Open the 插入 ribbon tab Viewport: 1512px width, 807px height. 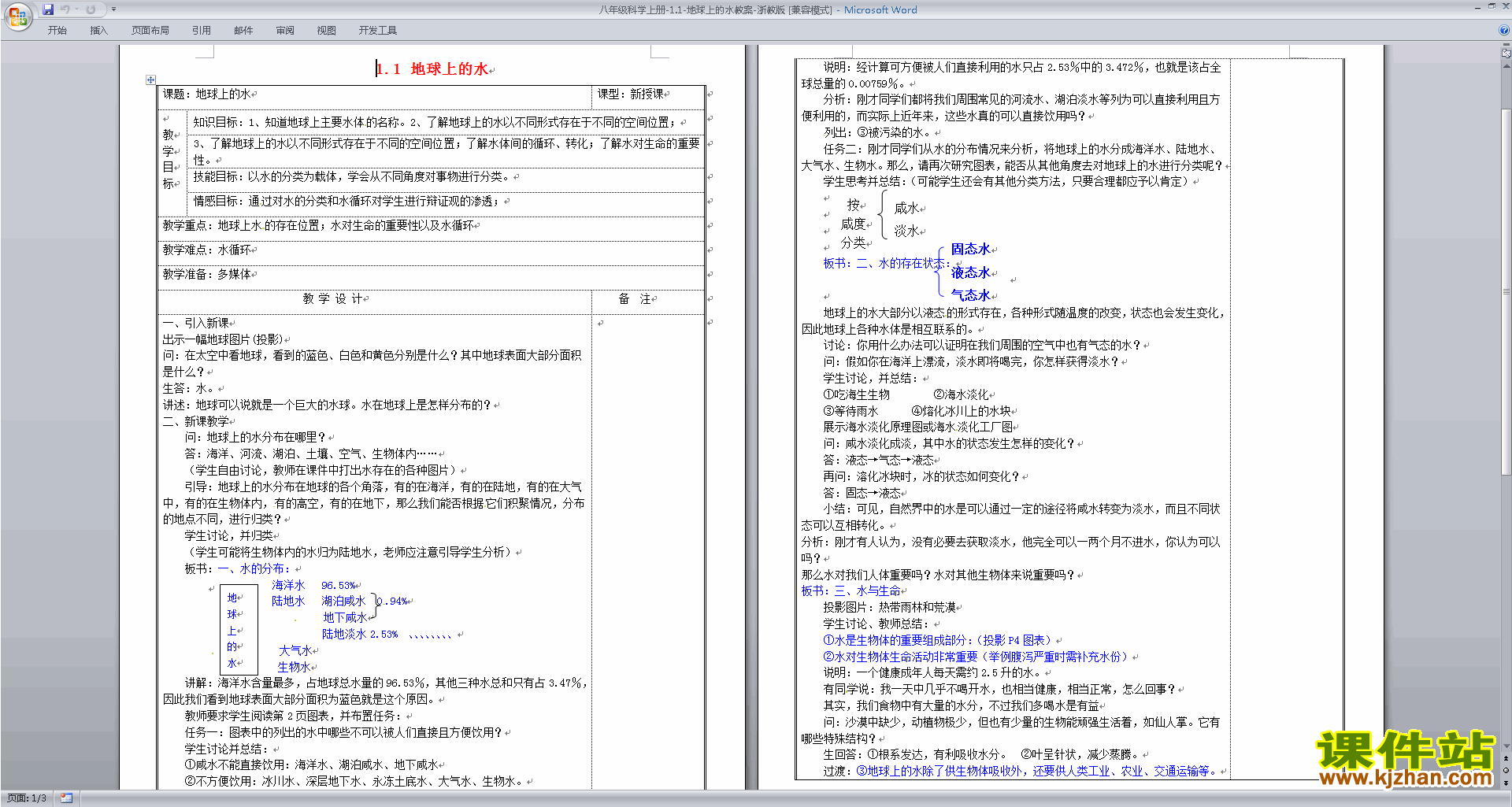[98, 31]
